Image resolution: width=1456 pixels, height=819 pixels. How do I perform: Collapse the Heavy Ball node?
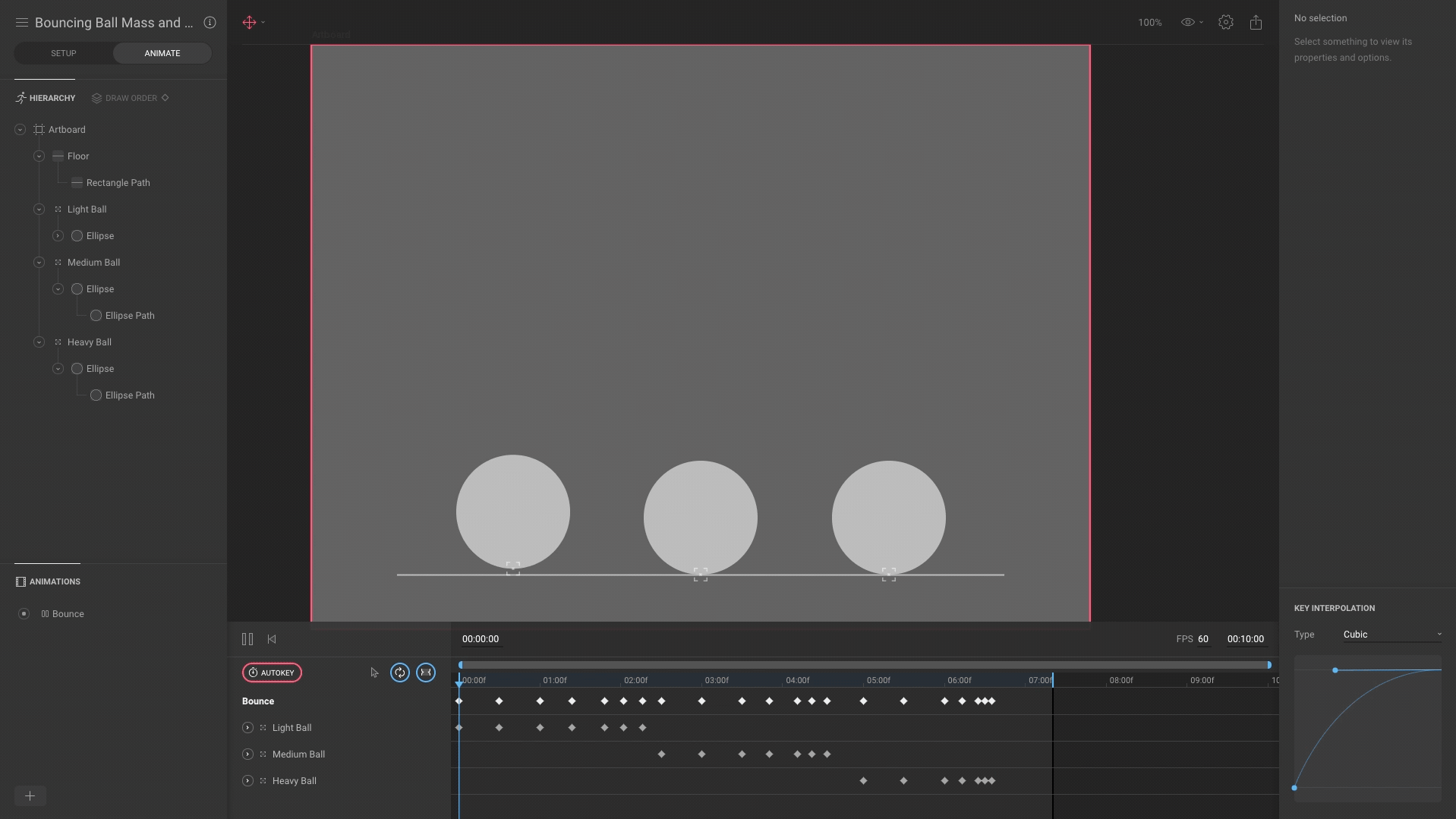point(39,342)
